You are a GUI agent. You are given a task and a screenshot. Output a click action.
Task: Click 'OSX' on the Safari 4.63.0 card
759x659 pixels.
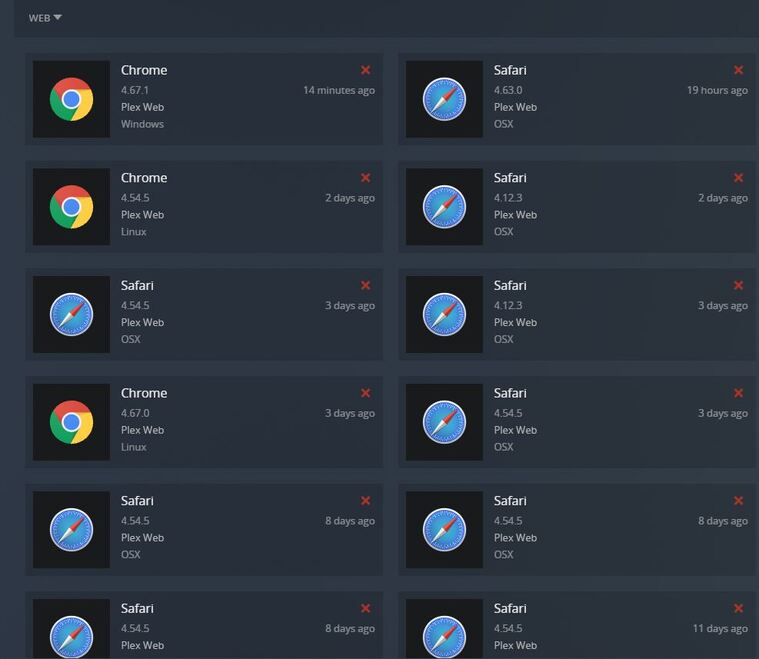pos(503,124)
